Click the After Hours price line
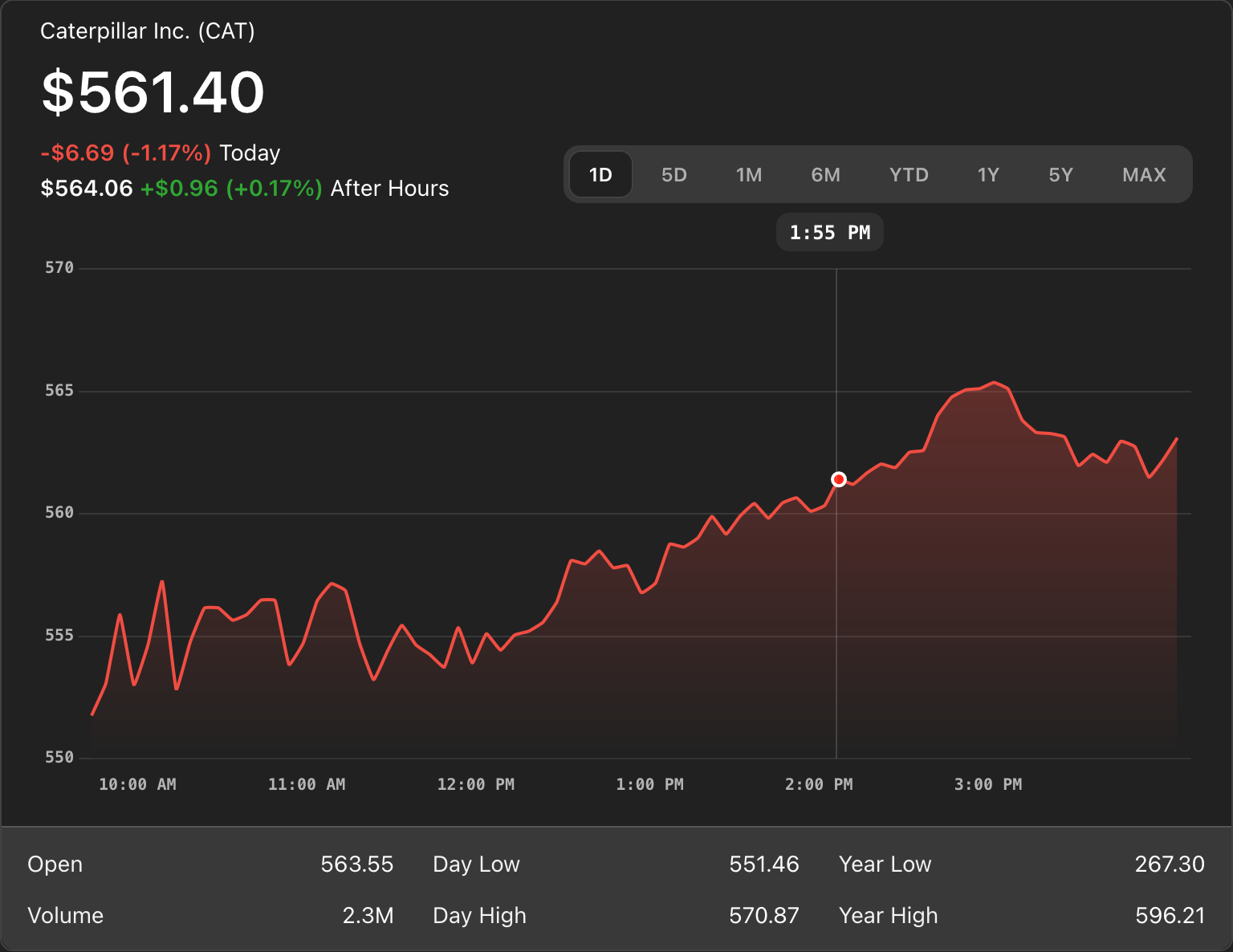This screenshot has height=952, width=1233. (x=245, y=189)
